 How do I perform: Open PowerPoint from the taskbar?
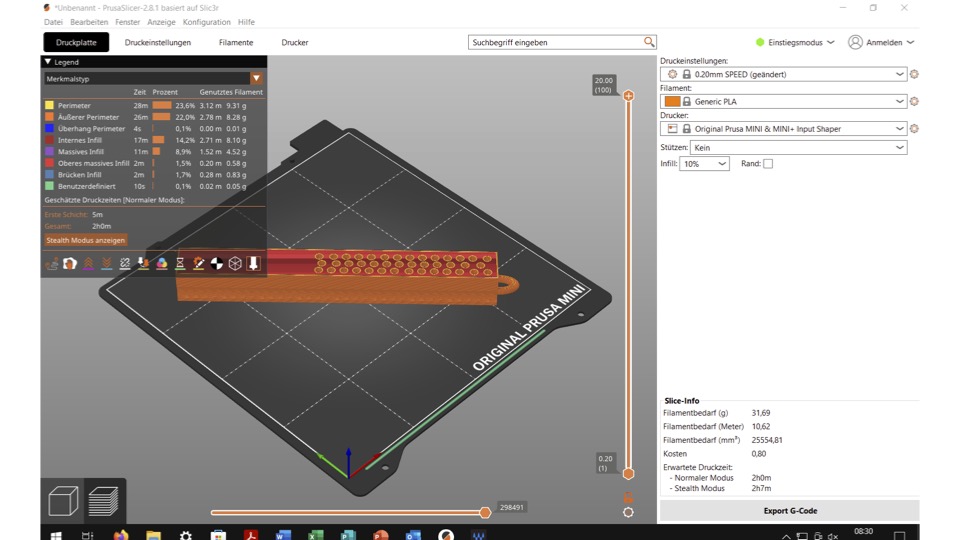[380, 535]
